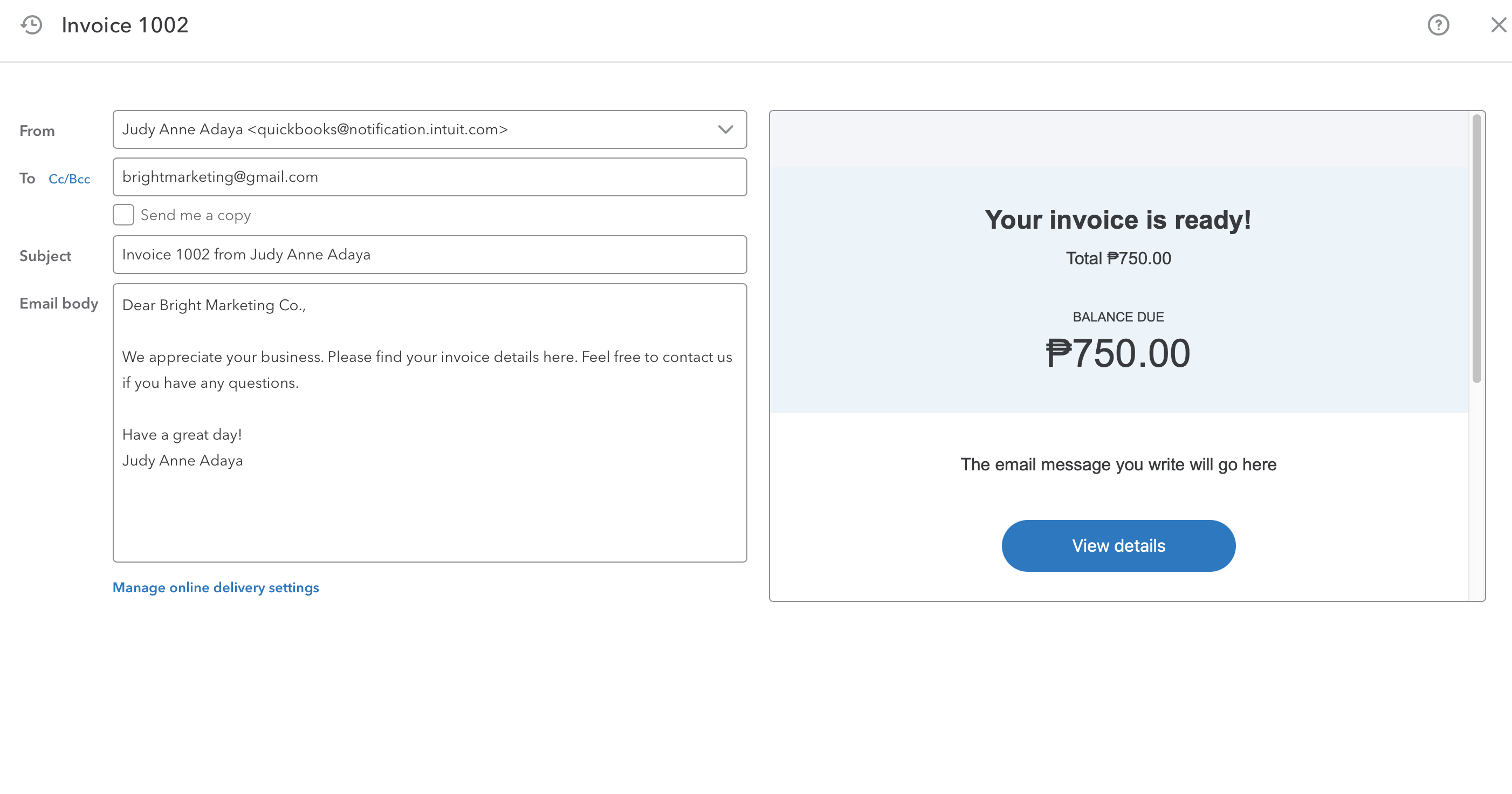Click the balance due ₱750.00 amount
Image resolution: width=1512 pixels, height=794 pixels.
point(1118,353)
